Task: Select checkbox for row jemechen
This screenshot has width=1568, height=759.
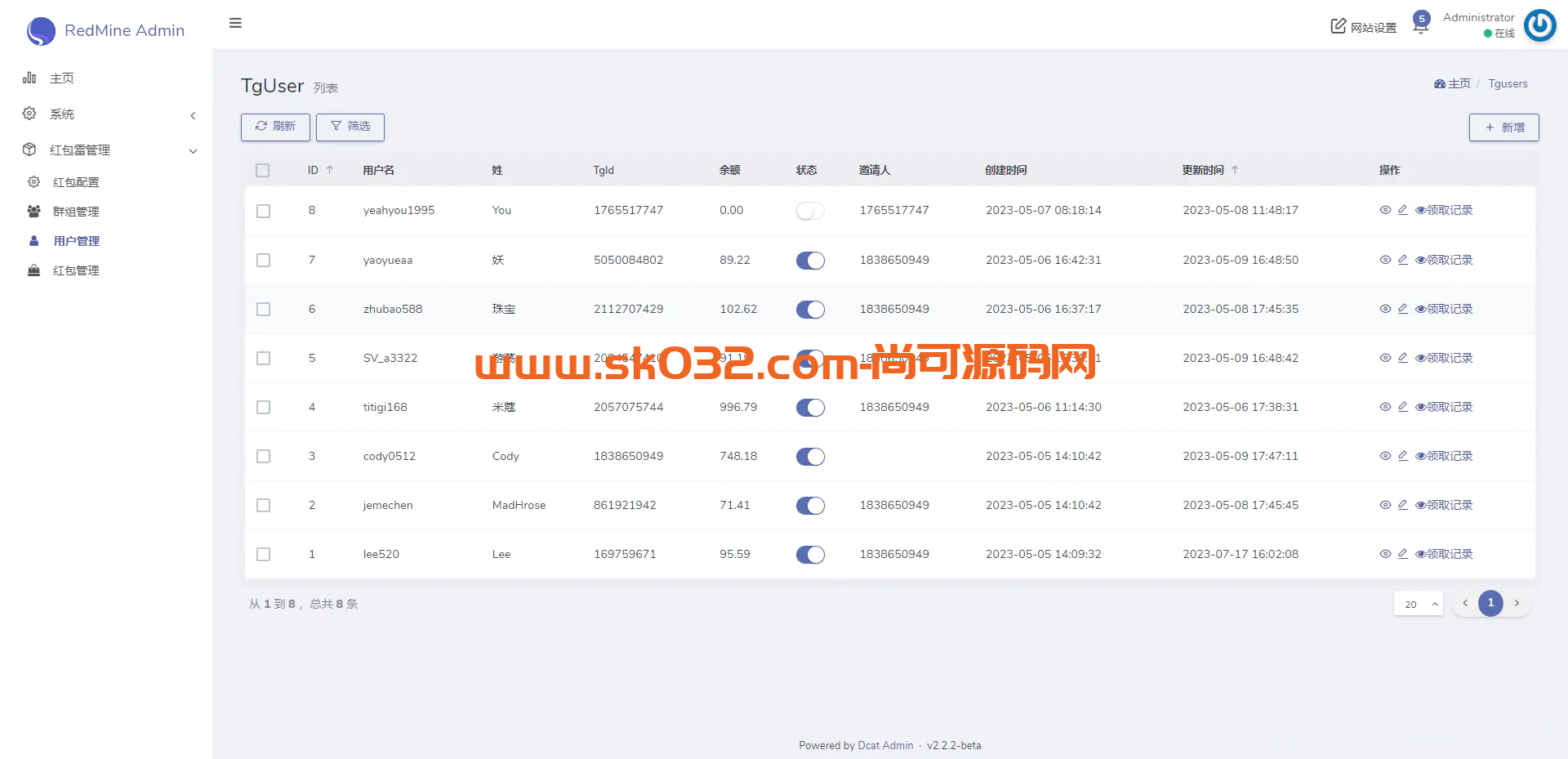Action: (263, 505)
